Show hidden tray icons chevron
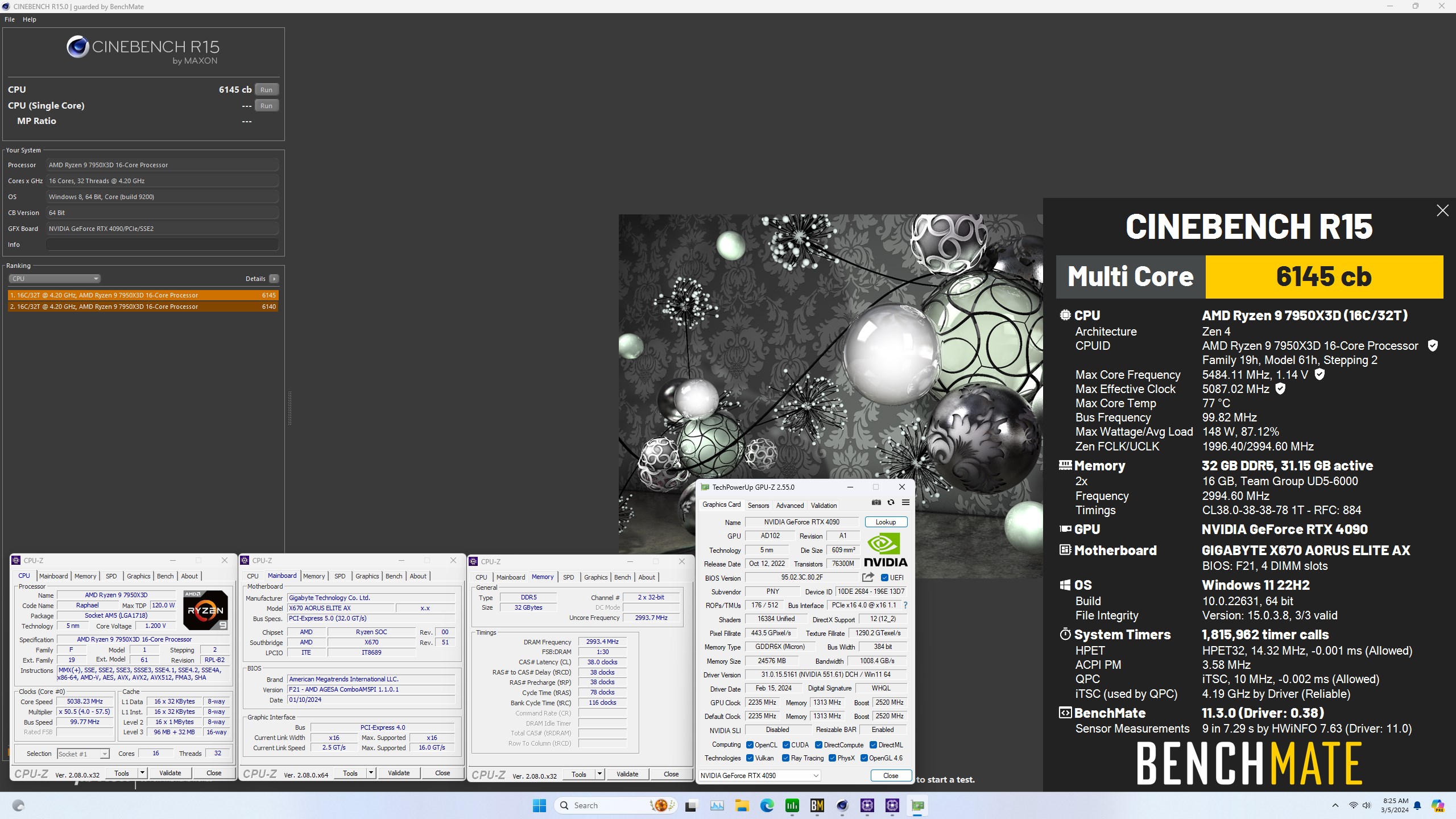The width and height of the screenshot is (1456, 819). 1335,805
